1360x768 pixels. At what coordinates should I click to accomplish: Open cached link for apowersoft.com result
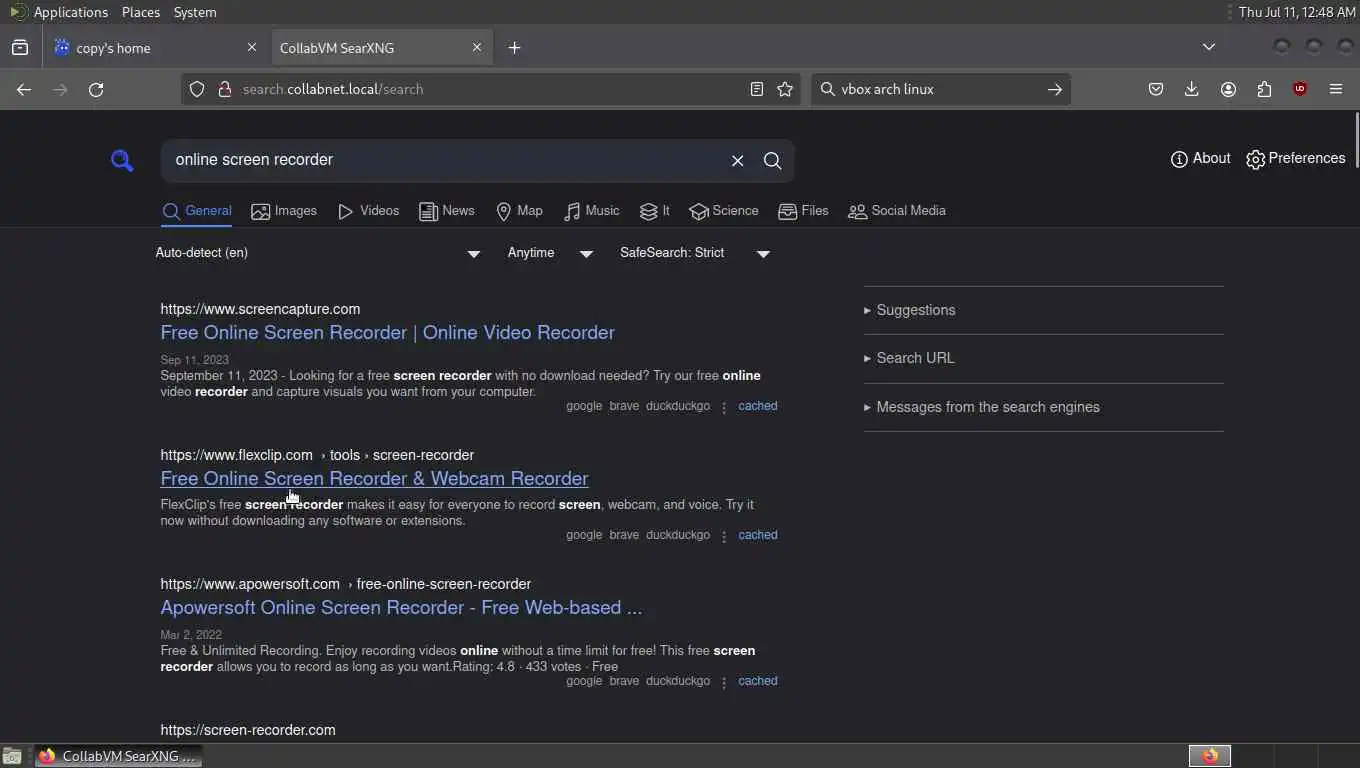757,681
